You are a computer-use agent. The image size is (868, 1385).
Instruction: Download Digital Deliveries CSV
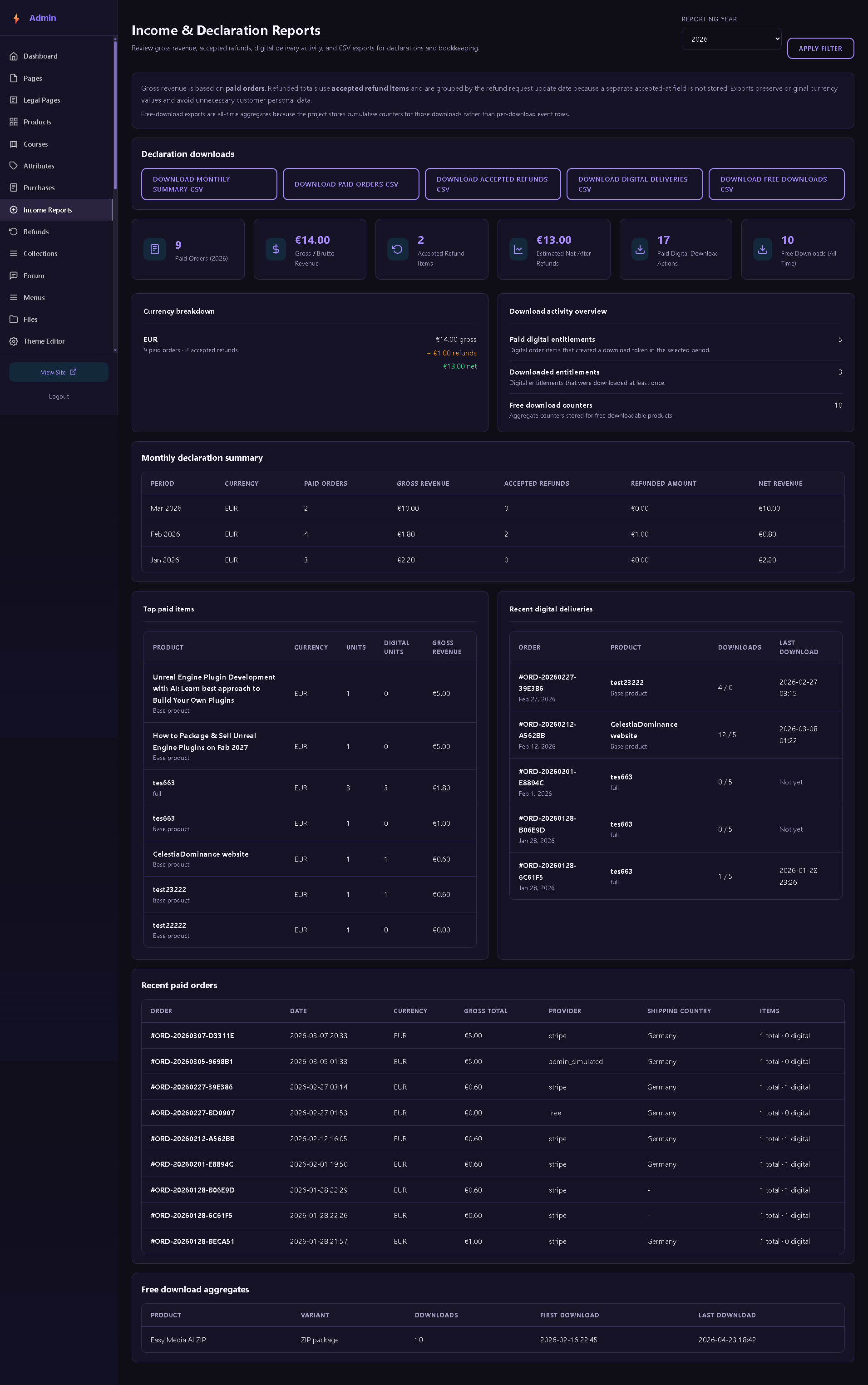pyautogui.click(x=634, y=184)
